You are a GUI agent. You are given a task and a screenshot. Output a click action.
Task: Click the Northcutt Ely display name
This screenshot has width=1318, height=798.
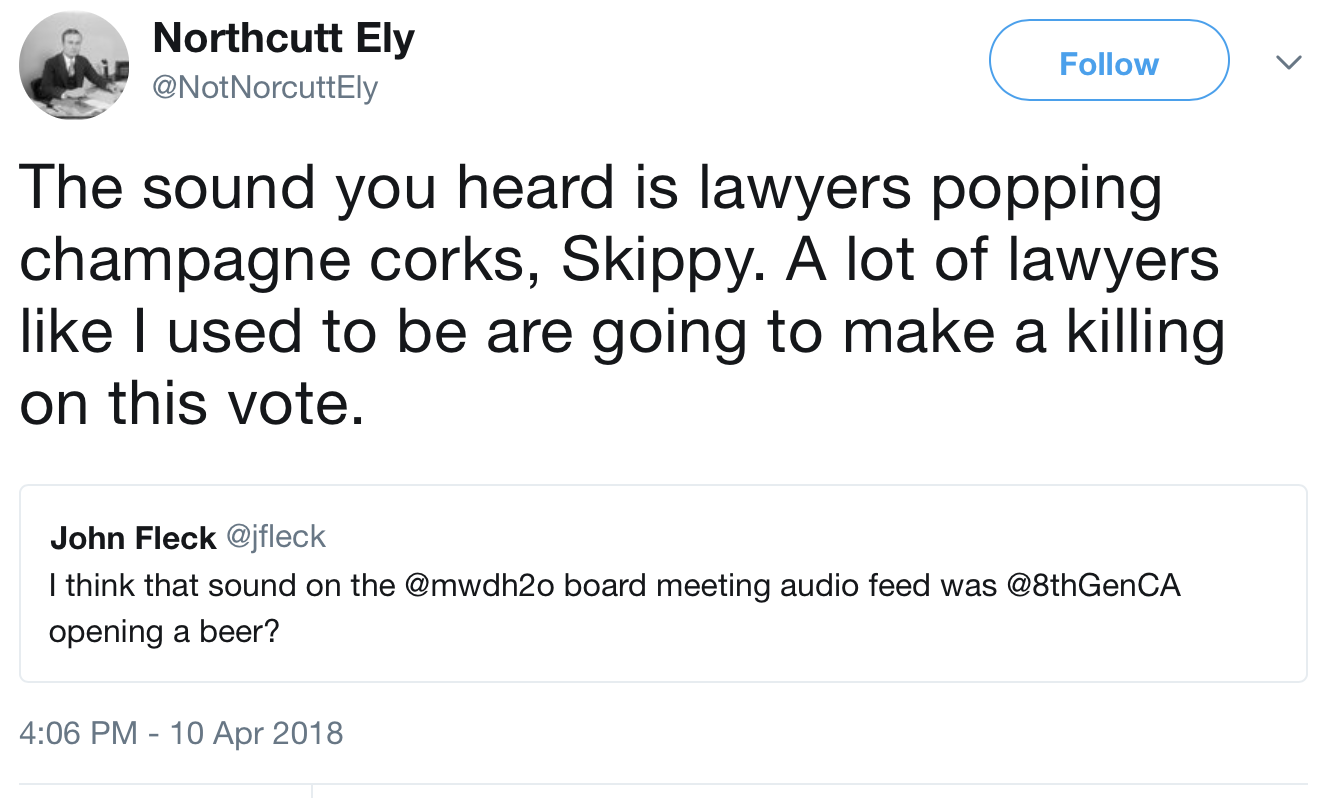[283, 39]
